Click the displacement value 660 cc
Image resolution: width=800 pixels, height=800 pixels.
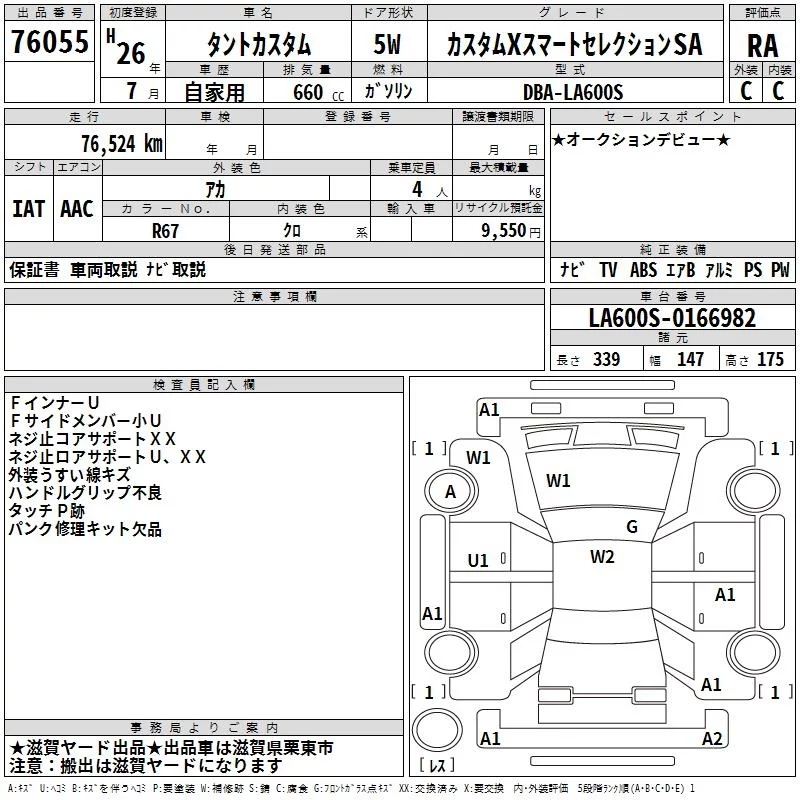[x=318, y=92]
